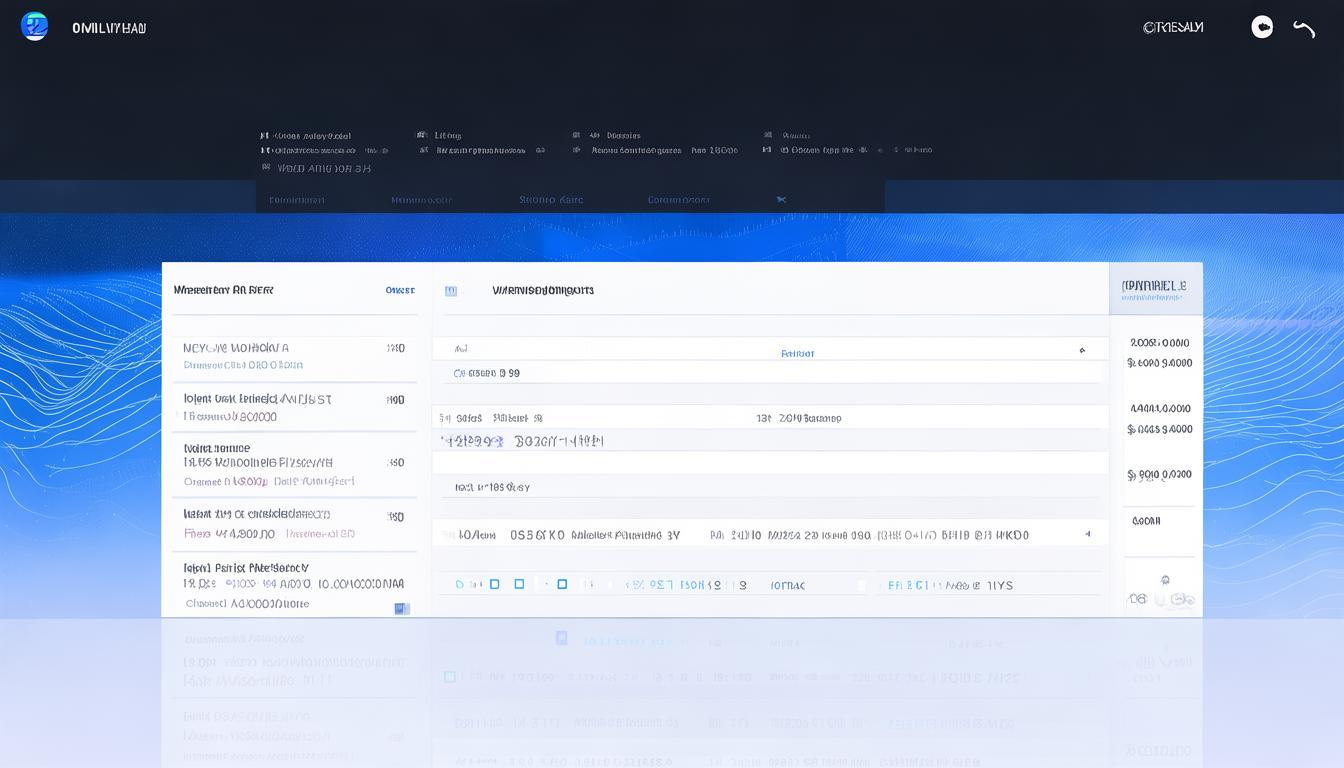Click the blue circular app logo
Image resolution: width=1344 pixels, height=768 pixels.
(x=35, y=27)
